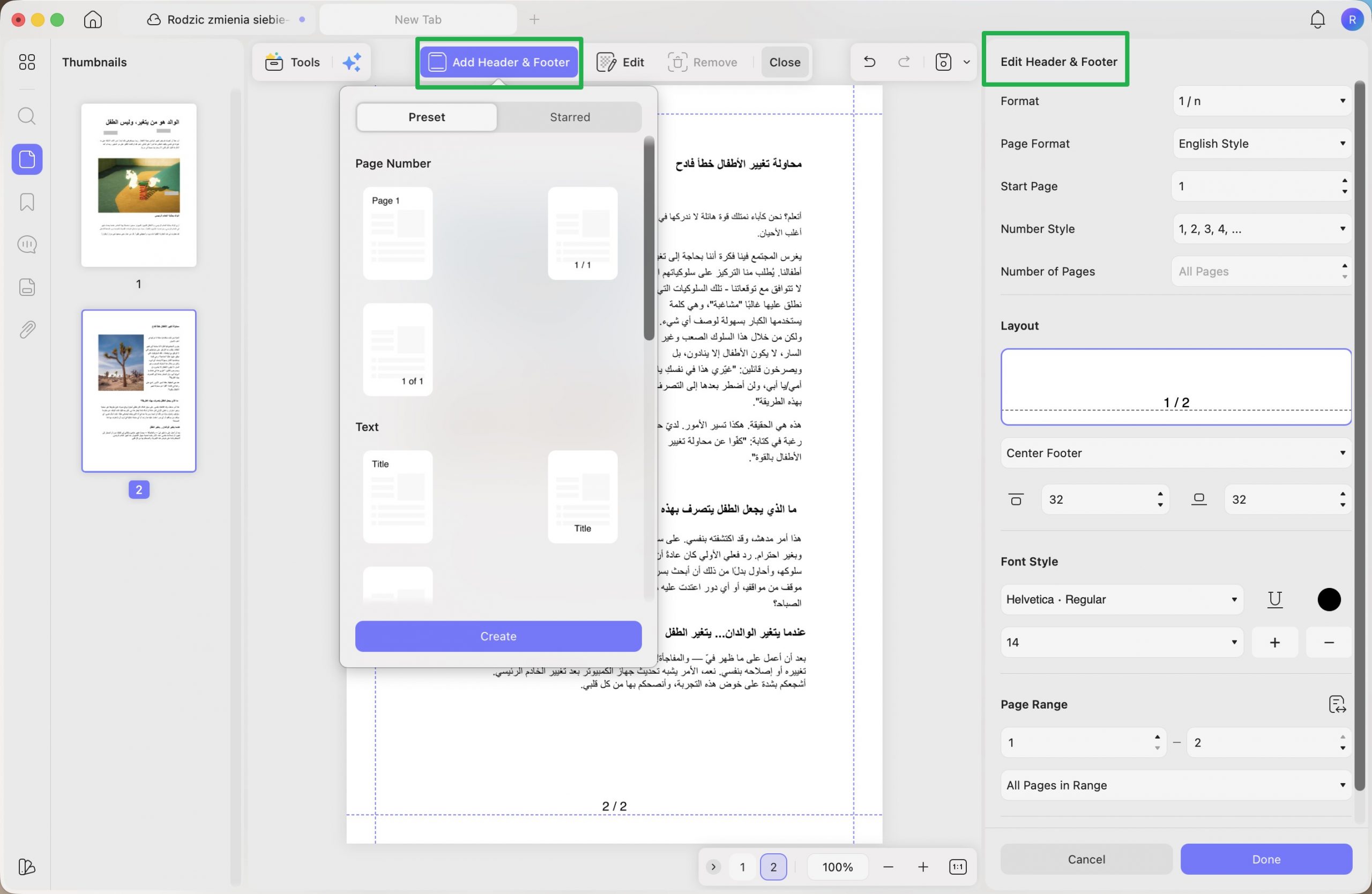
Task: Switch to the Preset tab
Action: (427, 117)
